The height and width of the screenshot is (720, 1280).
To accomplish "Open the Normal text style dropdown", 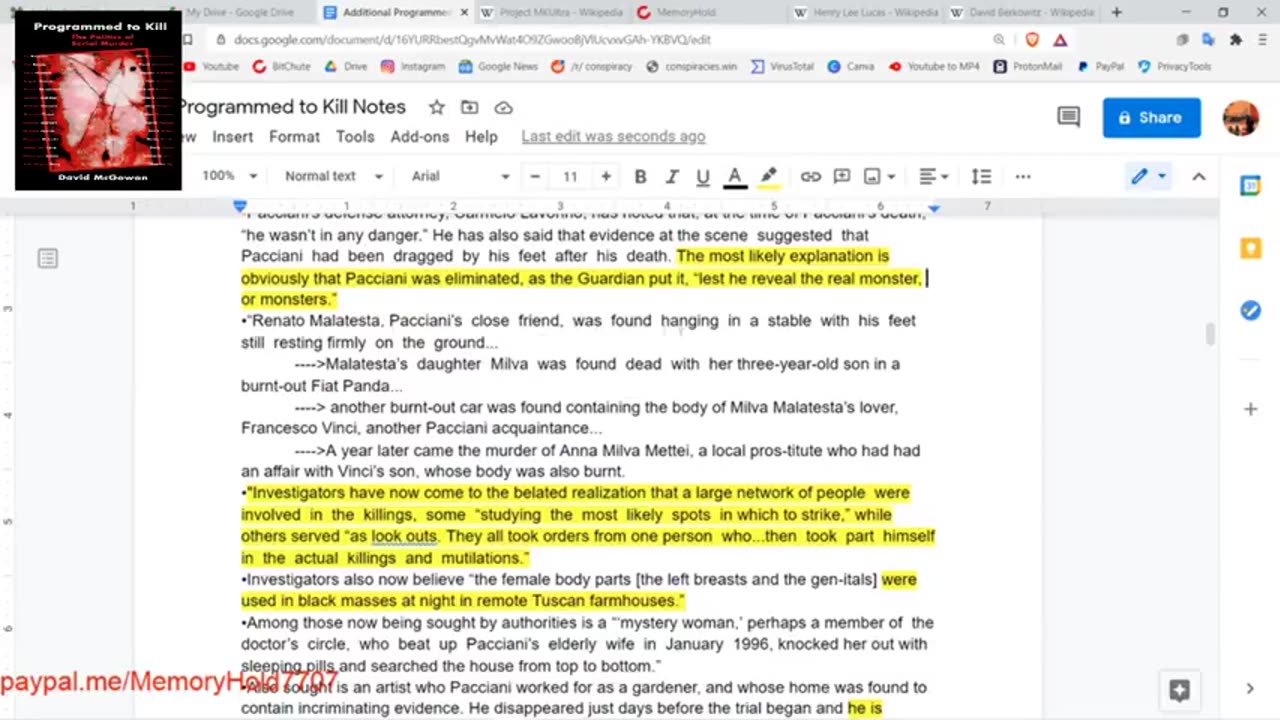I will pyautogui.click(x=333, y=176).
